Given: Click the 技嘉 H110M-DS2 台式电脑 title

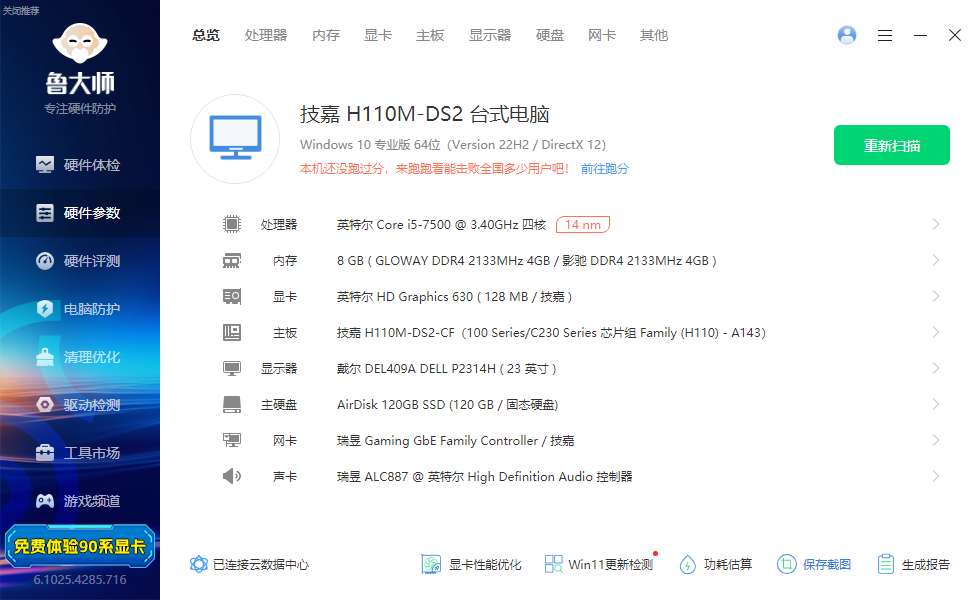Looking at the screenshot, I should (424, 114).
